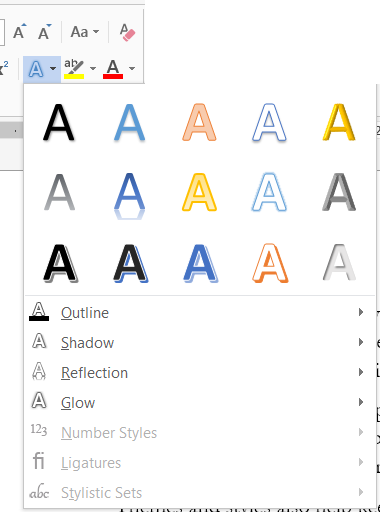Image resolution: width=380 pixels, height=512 pixels.
Task: Open the text highlight color dropdown arrow
Action: [x=93, y=69]
